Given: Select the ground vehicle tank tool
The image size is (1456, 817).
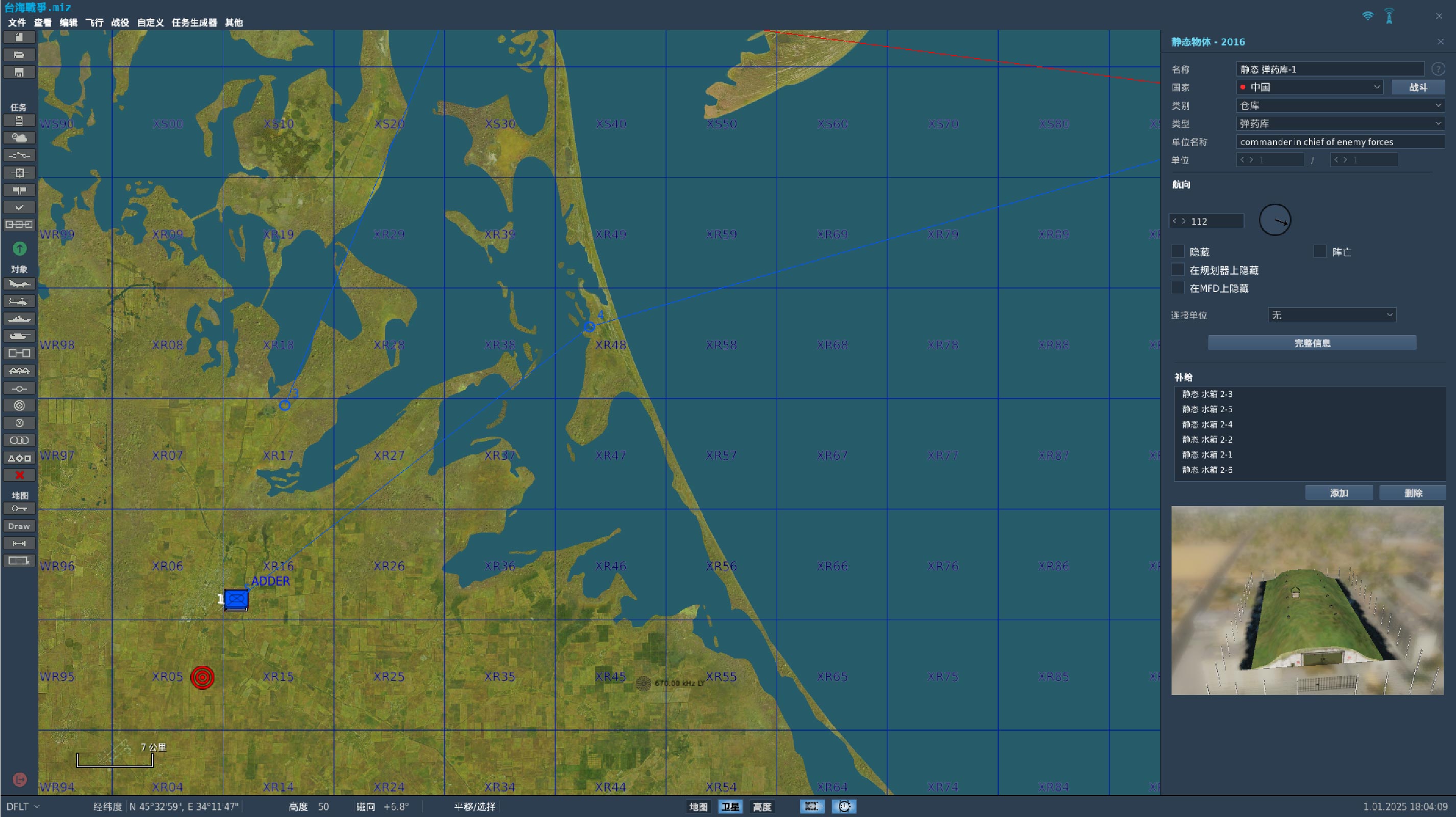Looking at the screenshot, I should [x=19, y=336].
